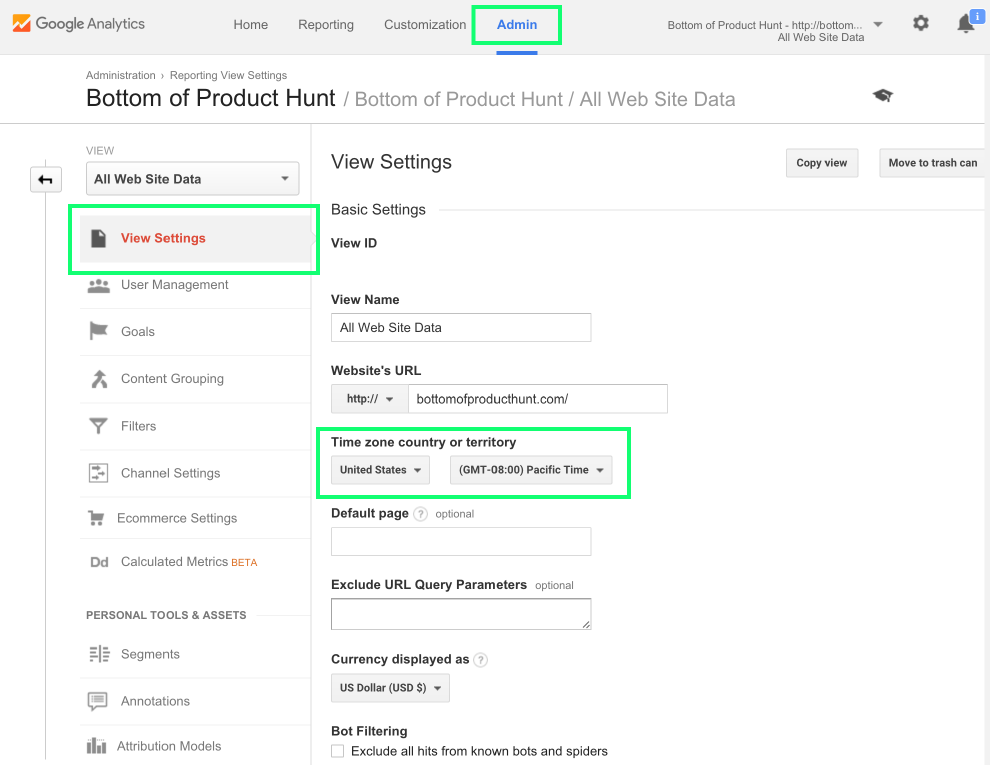The image size is (990, 765).
Task: Click the graduation cap education icon
Action: coord(883,96)
